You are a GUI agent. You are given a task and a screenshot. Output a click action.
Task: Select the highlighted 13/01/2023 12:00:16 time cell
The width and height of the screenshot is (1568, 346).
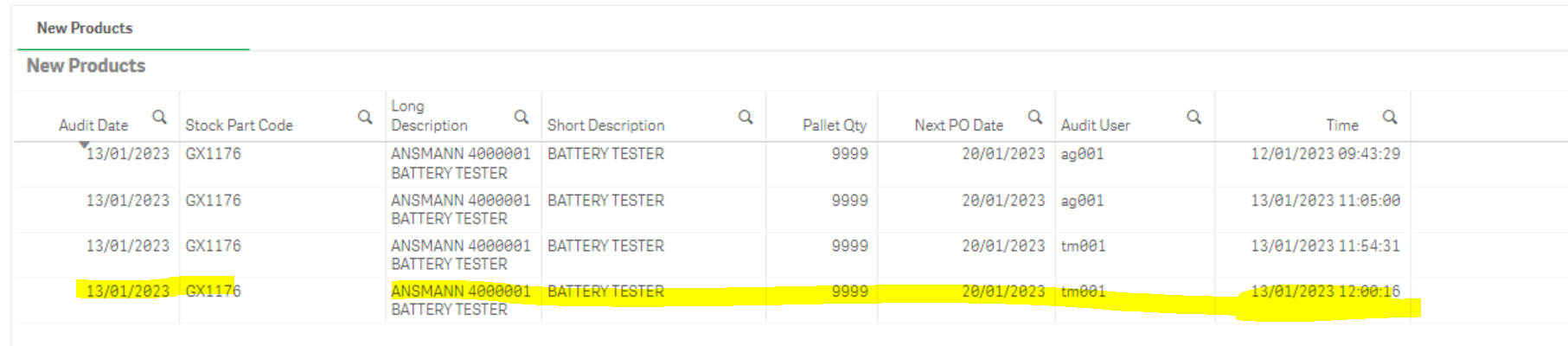1325,292
